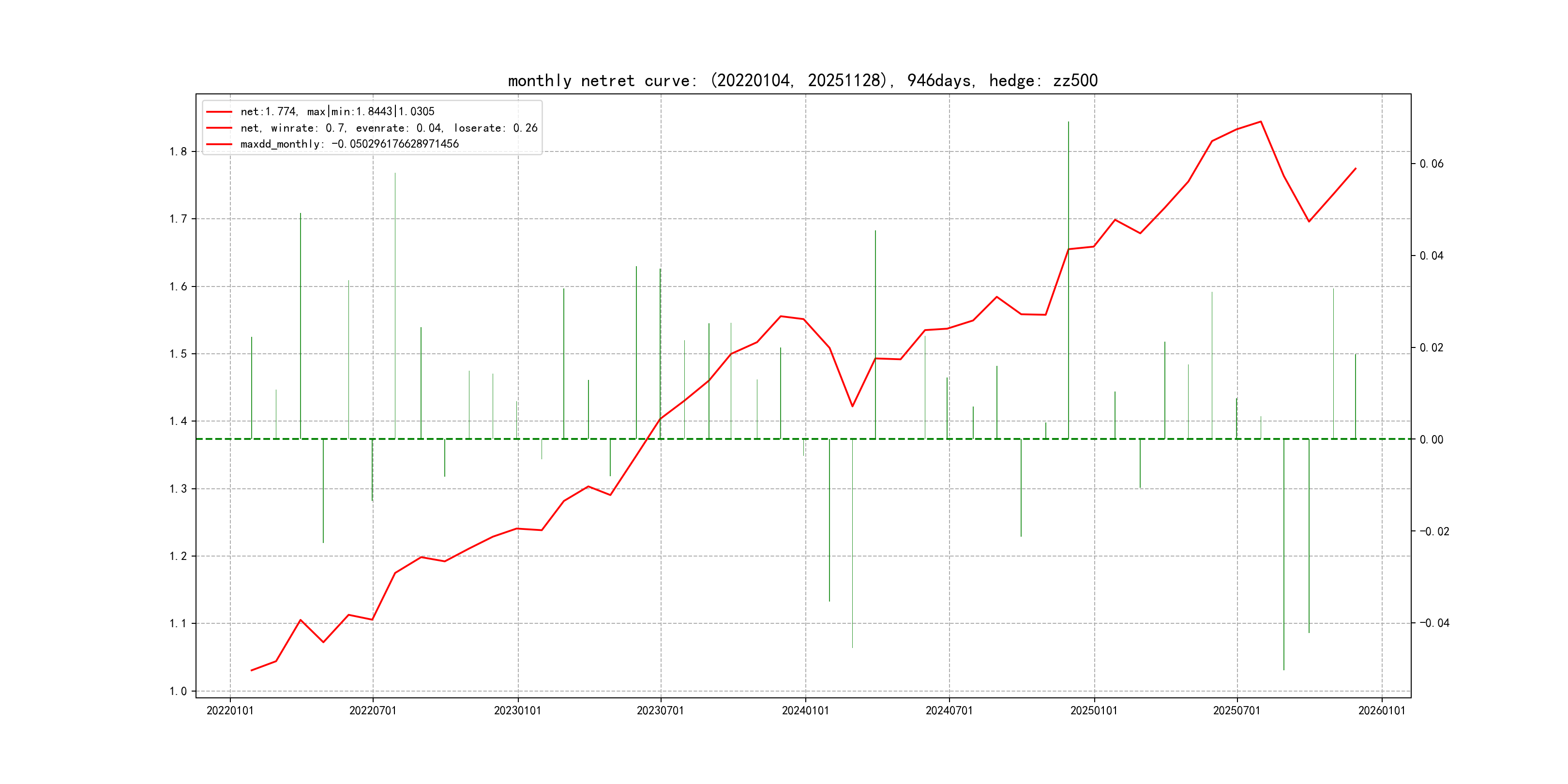The width and height of the screenshot is (1568, 784).
Task: Click the 1.8 left y-axis label
Action: pyautogui.click(x=178, y=151)
